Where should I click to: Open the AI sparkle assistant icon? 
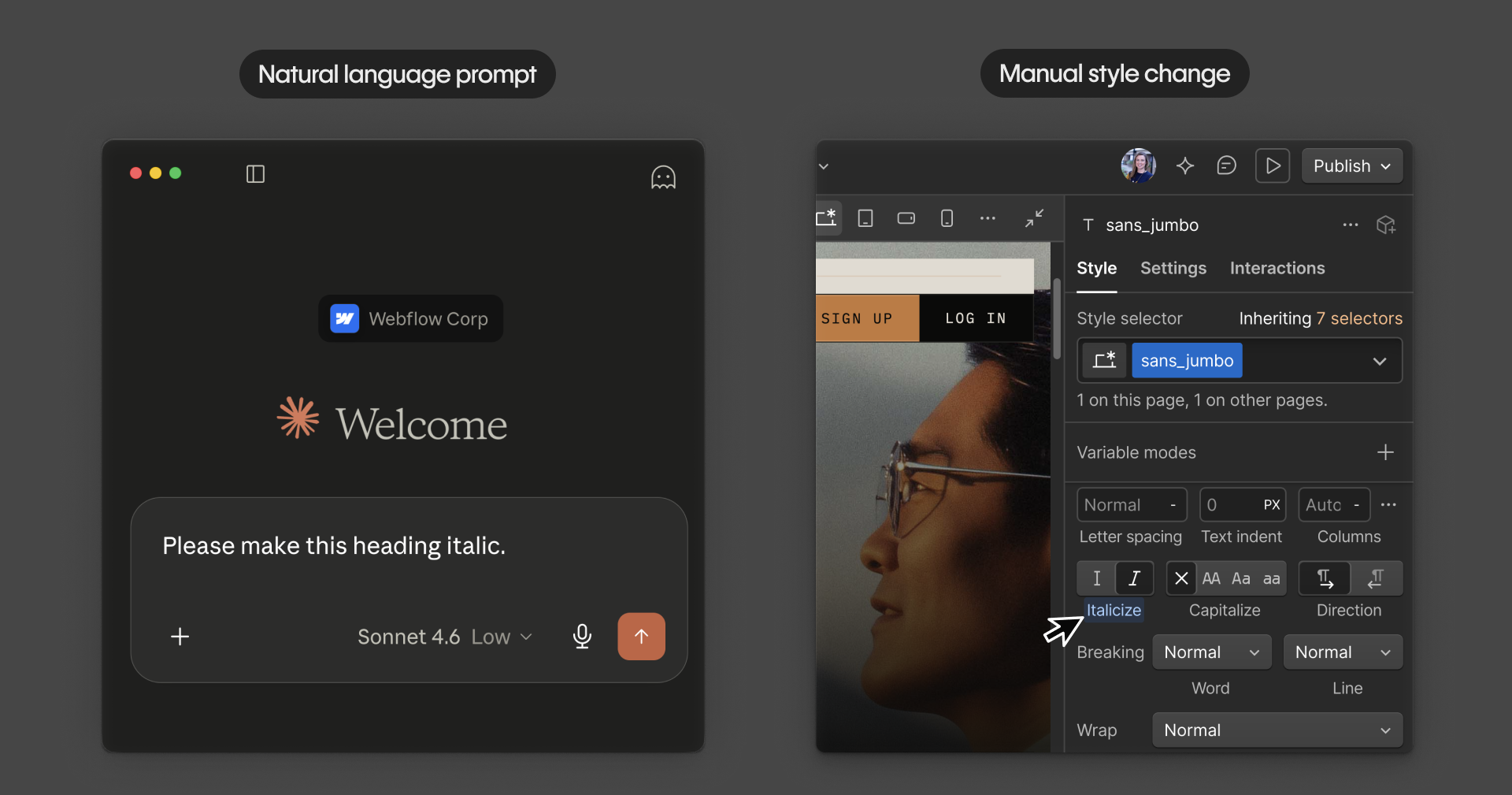1185,165
